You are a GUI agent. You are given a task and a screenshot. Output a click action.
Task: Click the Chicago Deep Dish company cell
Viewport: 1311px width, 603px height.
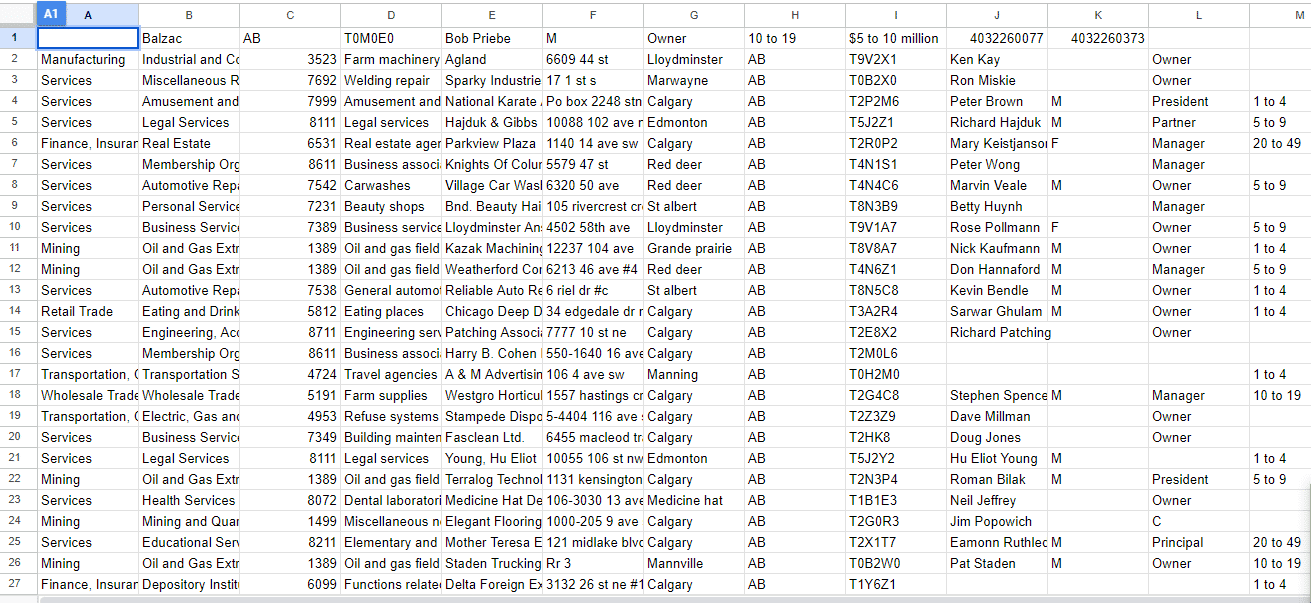pos(492,311)
